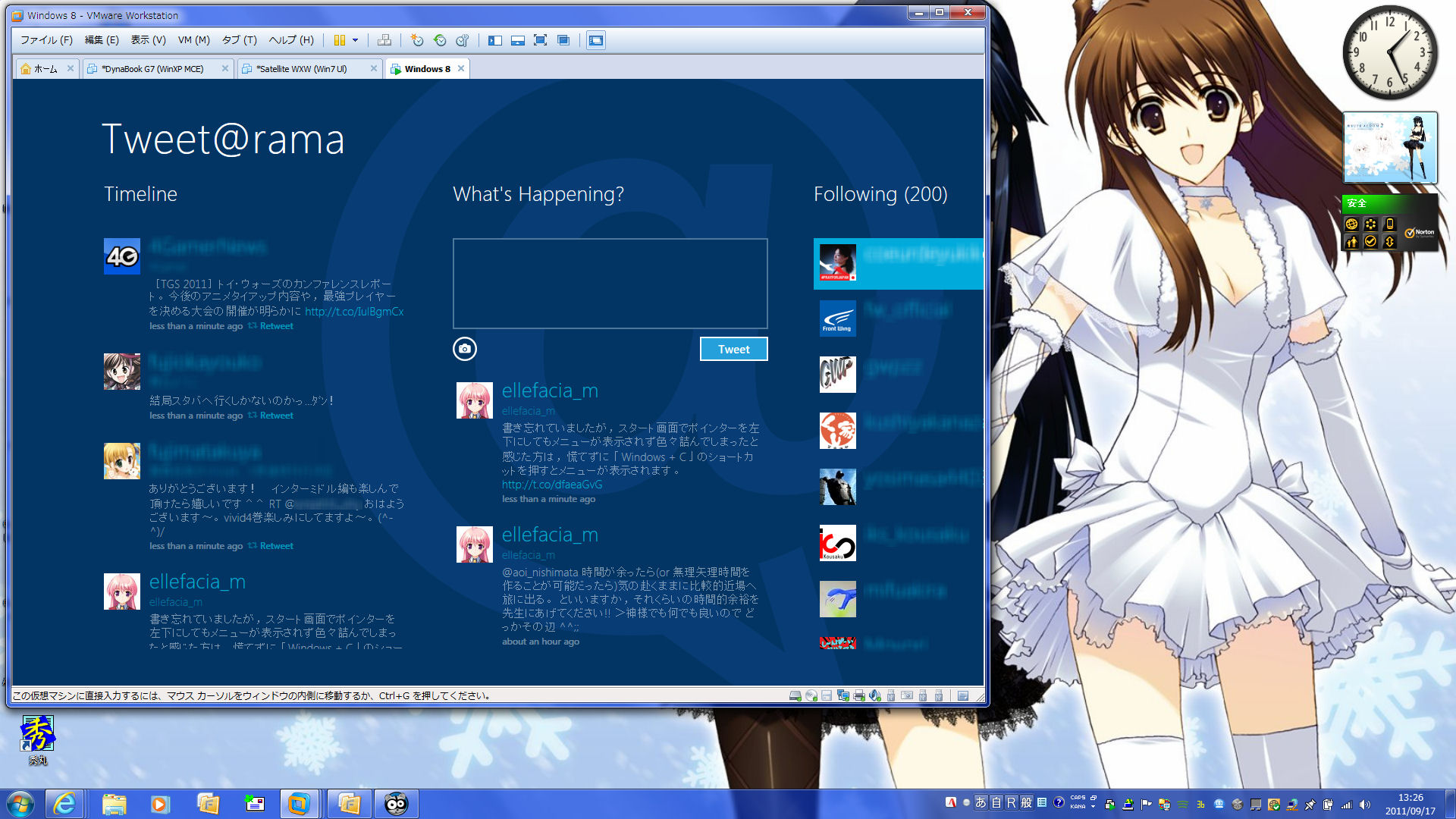Open the 表示 (V) menu
Viewport: 1456px width, 819px height.
(x=148, y=40)
